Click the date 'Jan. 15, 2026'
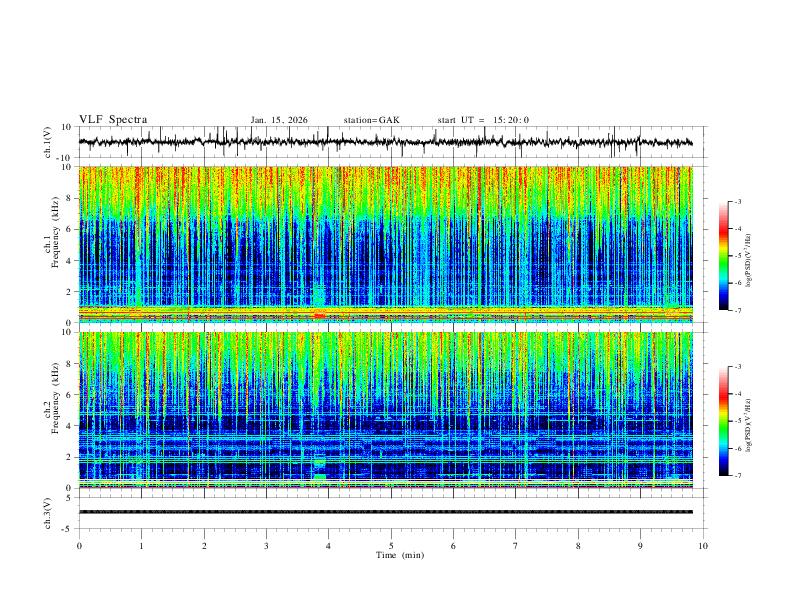The width and height of the screenshot is (792, 612). (279, 120)
